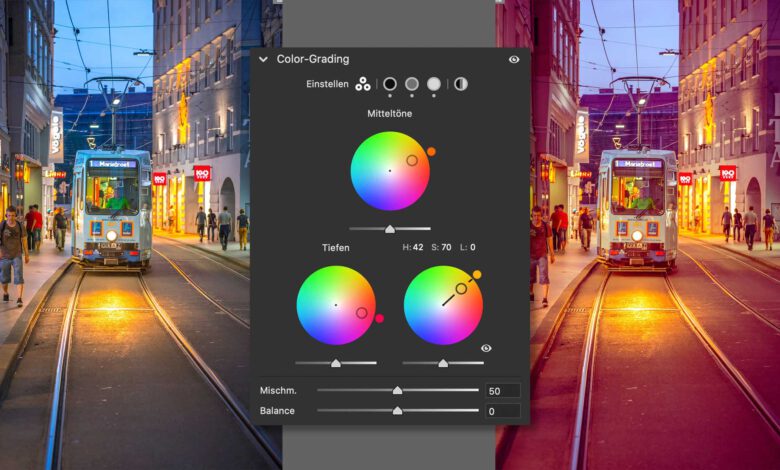780x470 pixels.
Task: Click the S: 70 saturation value
Action: pos(442,247)
